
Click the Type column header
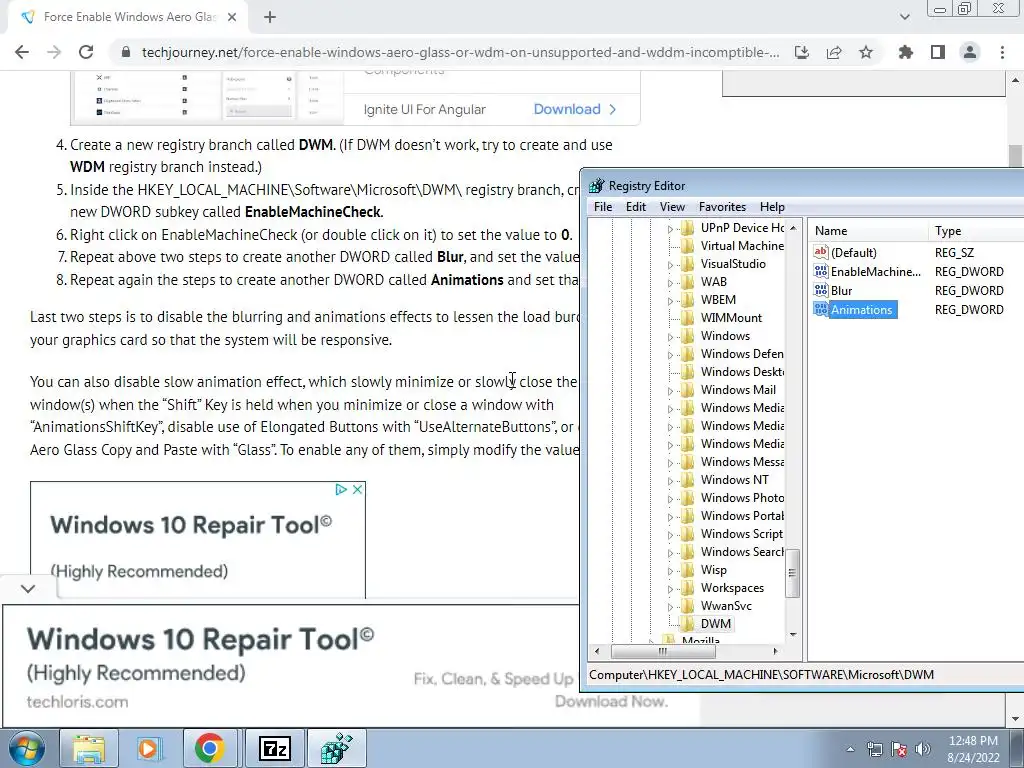point(976,231)
